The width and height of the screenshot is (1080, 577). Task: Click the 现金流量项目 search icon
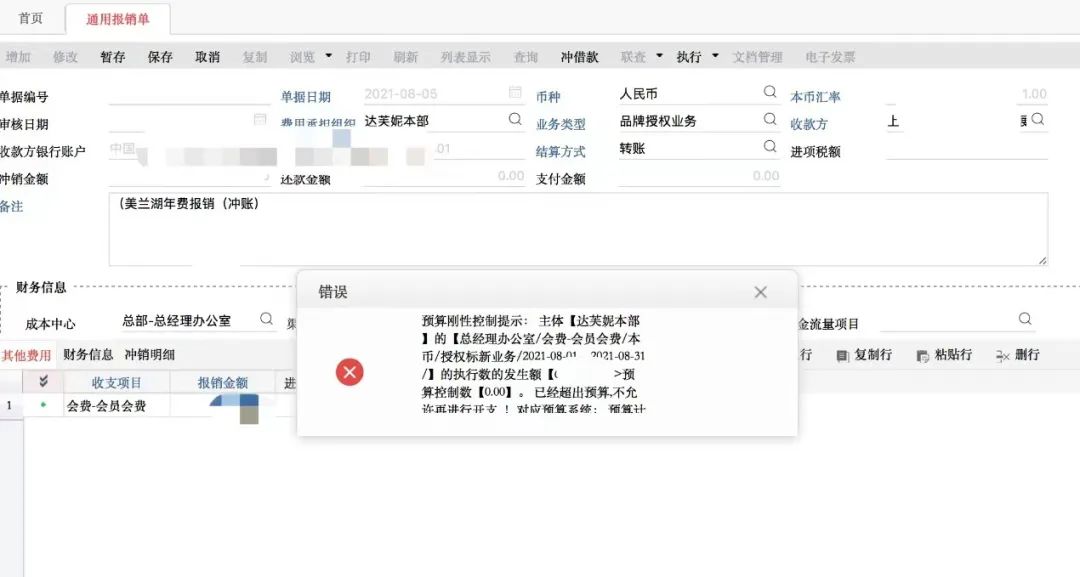pos(1025,319)
